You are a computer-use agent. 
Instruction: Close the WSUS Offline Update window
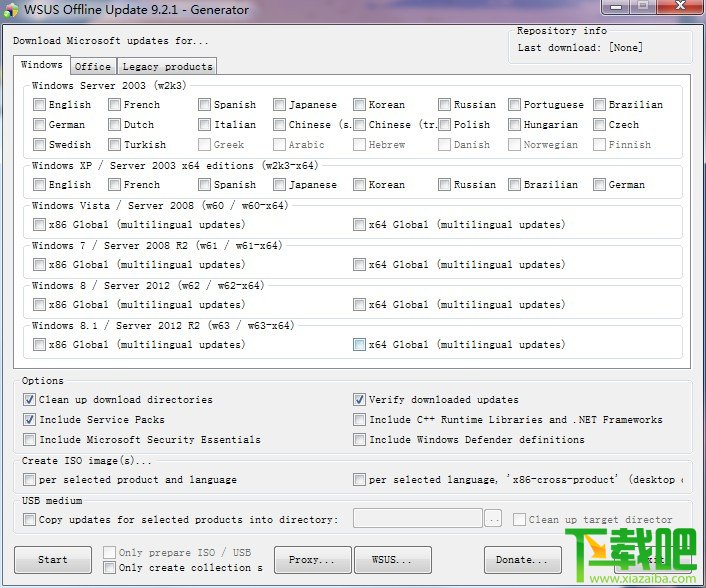tap(679, 6)
